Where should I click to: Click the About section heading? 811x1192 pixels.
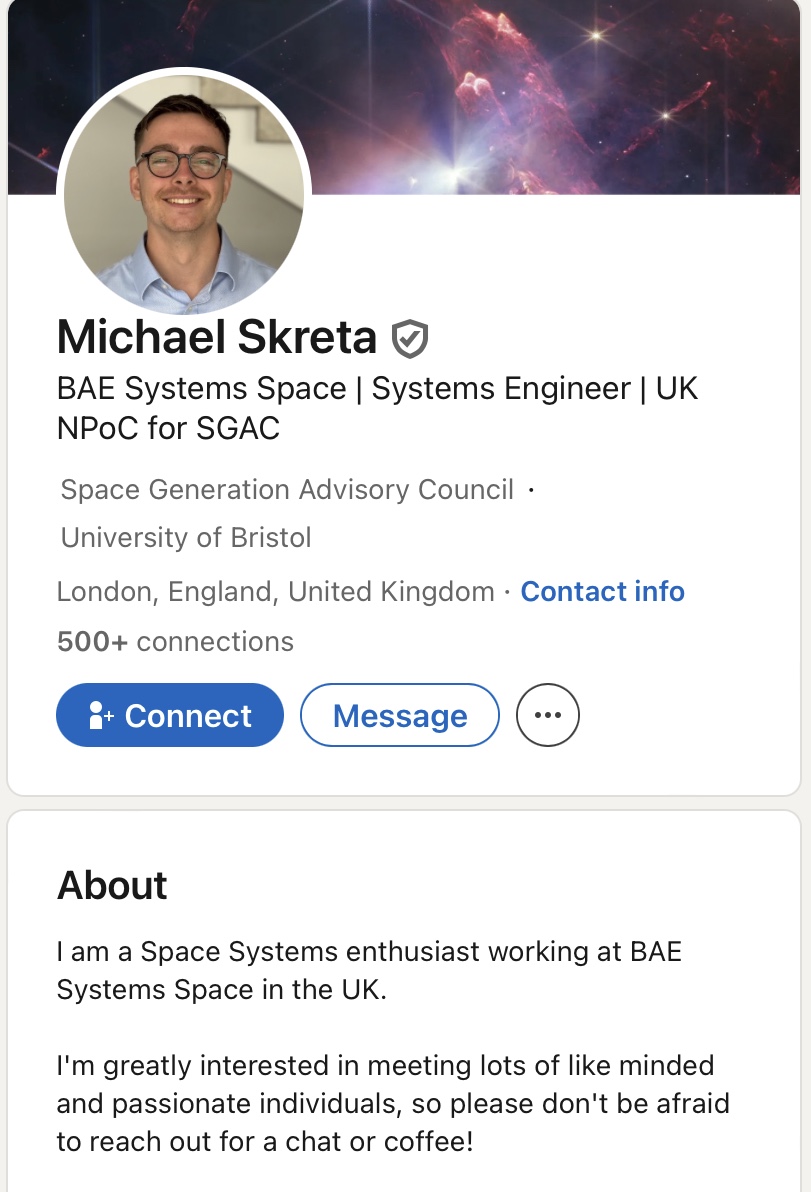(112, 885)
